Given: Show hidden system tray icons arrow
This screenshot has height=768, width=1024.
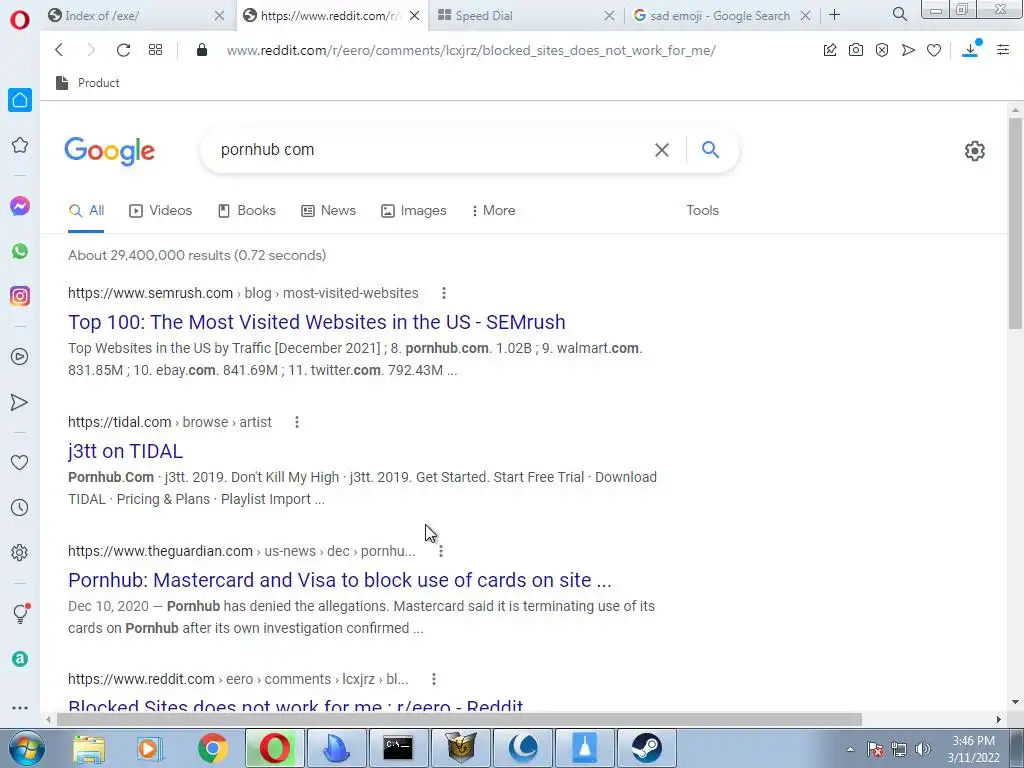Looking at the screenshot, I should pyautogui.click(x=850, y=749).
